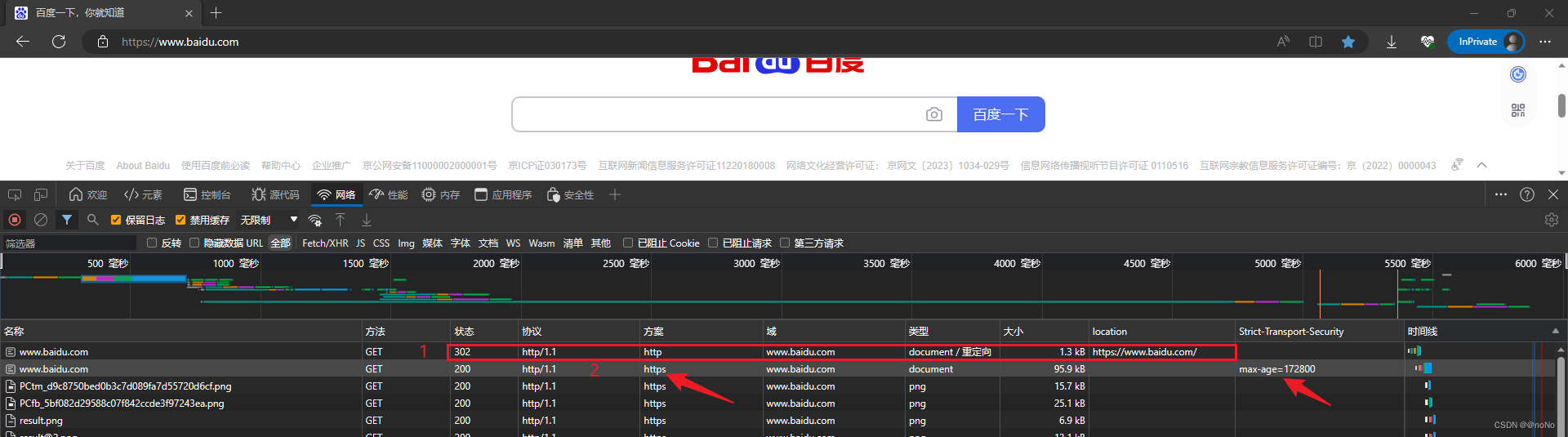Click the 时间线 column sort arrow
Screen dimensions: 1568x437
tap(1556, 331)
